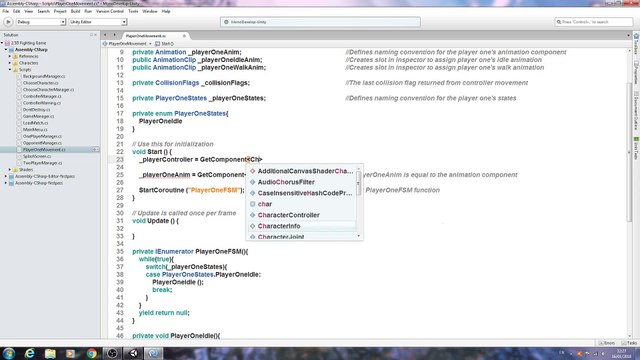The width and height of the screenshot is (640, 360).
Task: Choose AudioChorusFilter from the autocomplete list
Action: pyautogui.click(x=302, y=182)
